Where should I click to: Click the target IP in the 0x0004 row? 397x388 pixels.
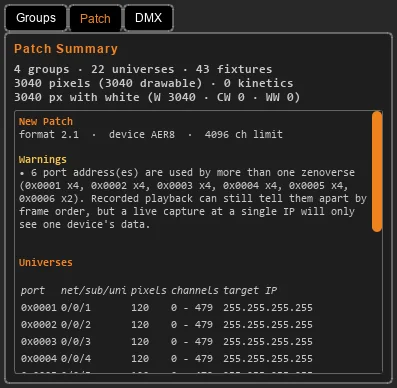tap(268, 358)
